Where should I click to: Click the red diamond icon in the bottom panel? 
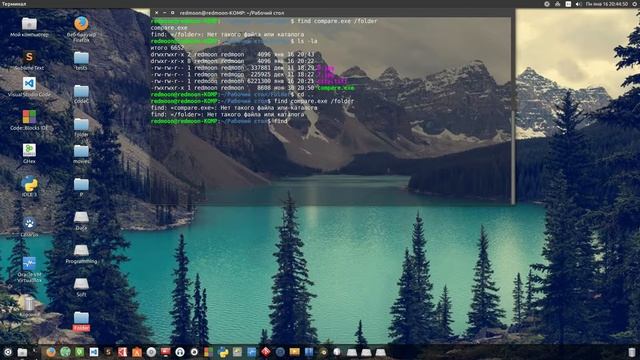(x=266, y=352)
